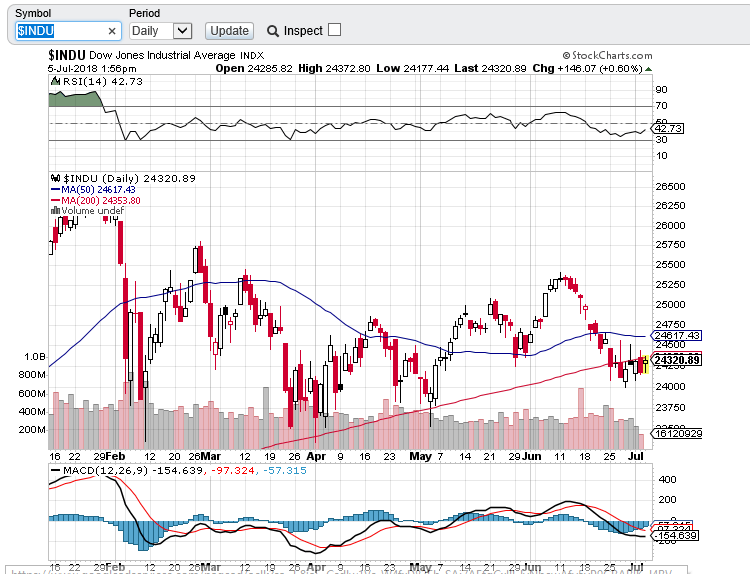The height and width of the screenshot is (574, 750).
Task: Click the Symbol input field containing $INDU
Action: tap(66, 31)
